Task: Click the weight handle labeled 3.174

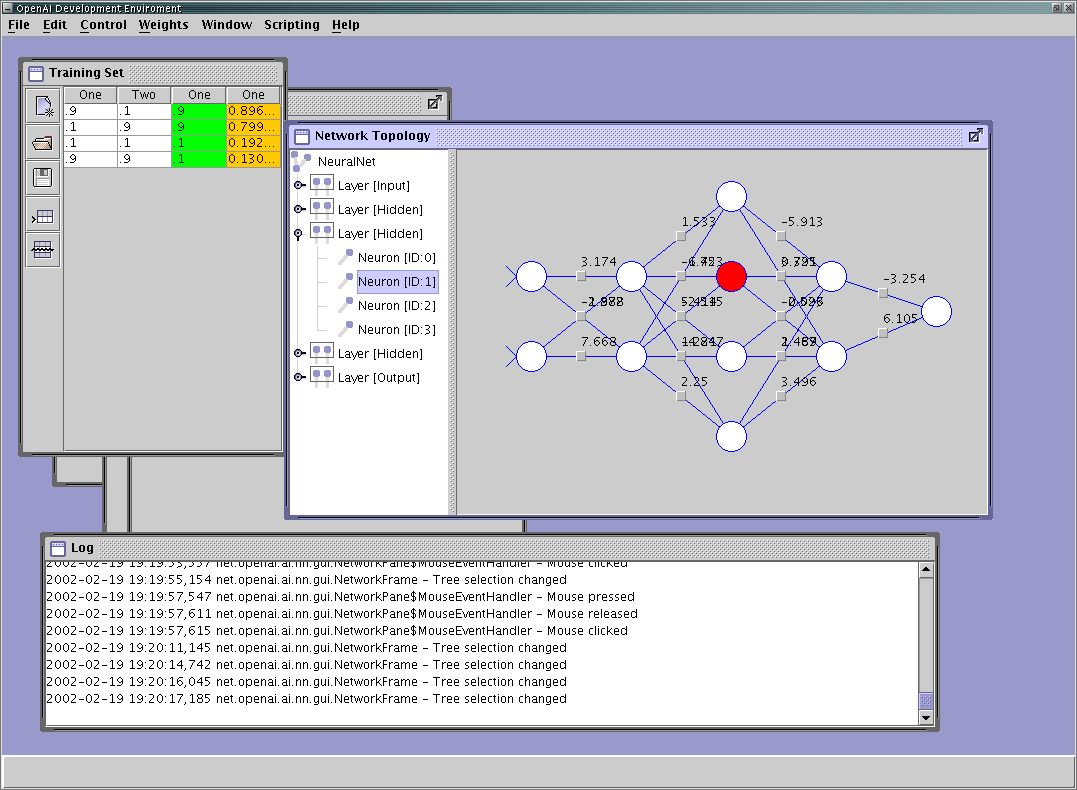Action: tap(581, 276)
